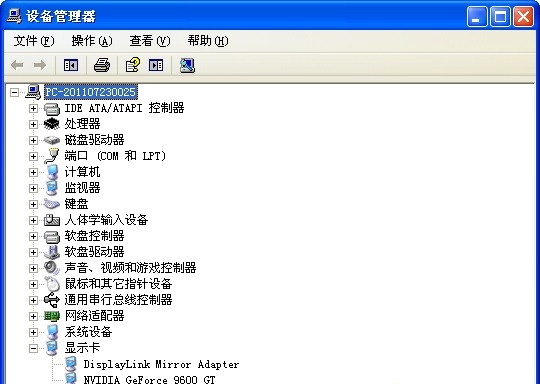Image resolution: width=540 pixels, height=384 pixels.
Task: Click the 系统设备 icon
Action: point(52,332)
